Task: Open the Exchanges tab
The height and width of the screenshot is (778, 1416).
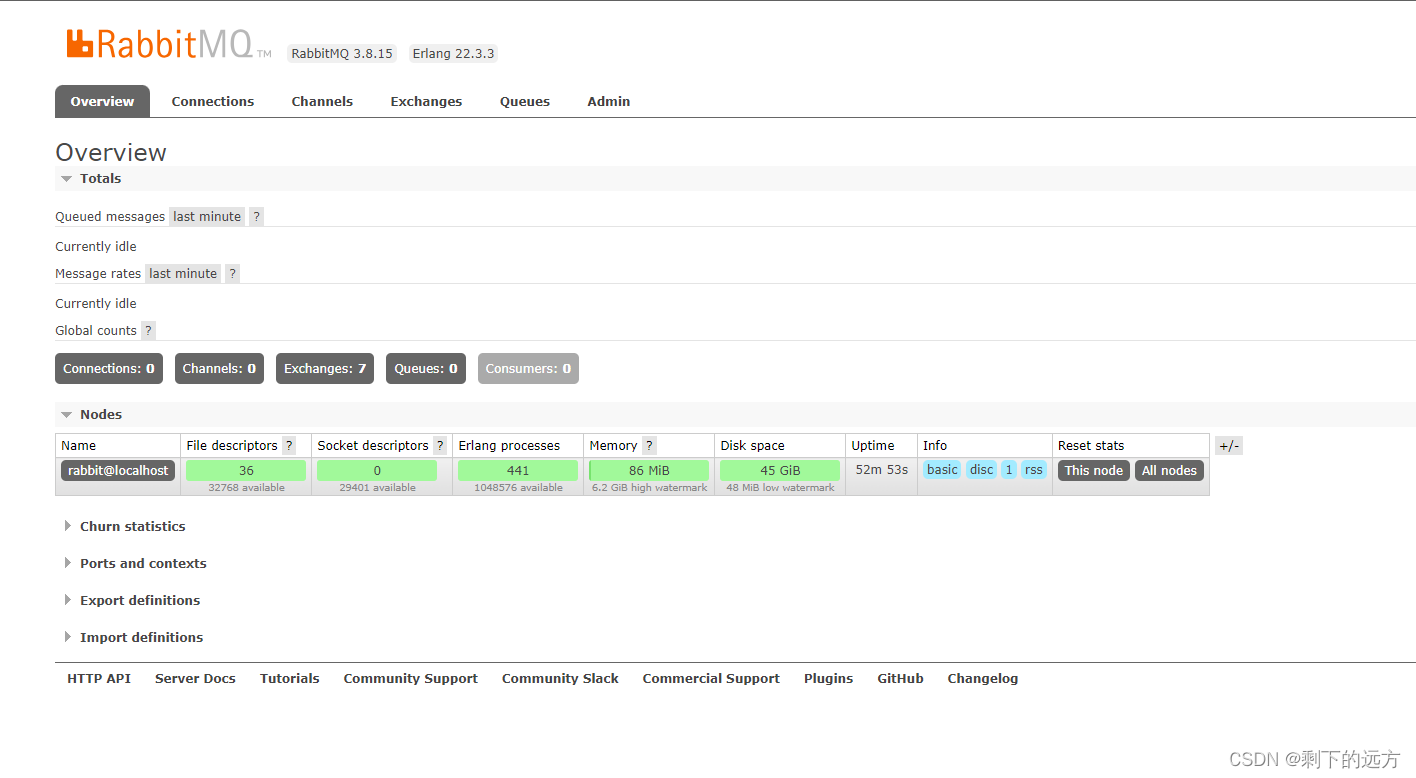Action: click(426, 101)
